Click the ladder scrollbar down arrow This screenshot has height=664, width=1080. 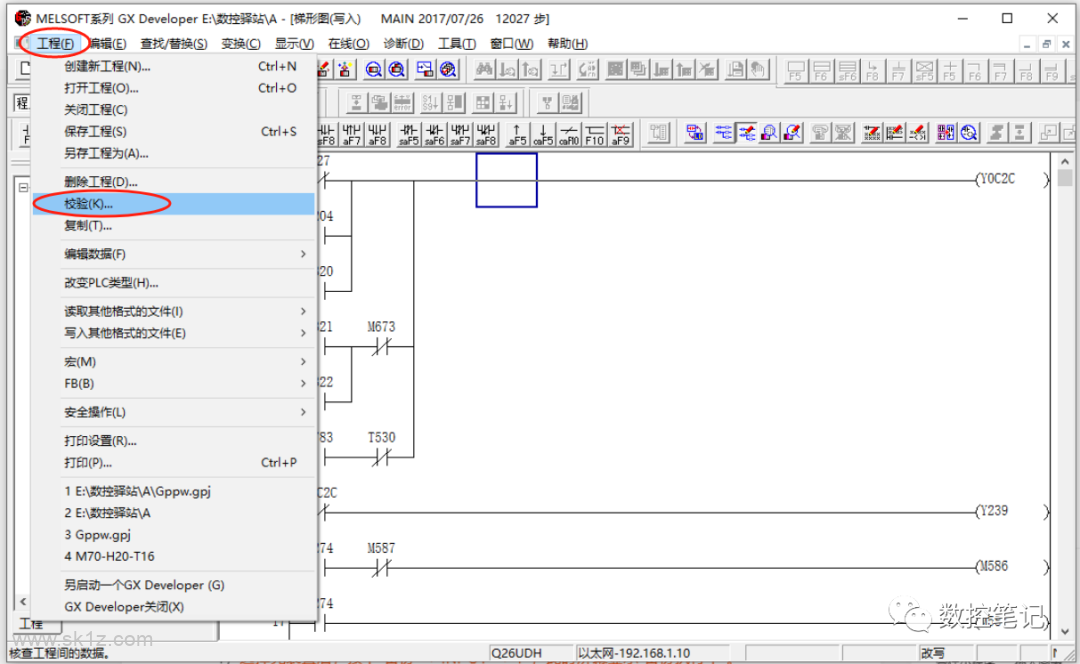point(1065,631)
